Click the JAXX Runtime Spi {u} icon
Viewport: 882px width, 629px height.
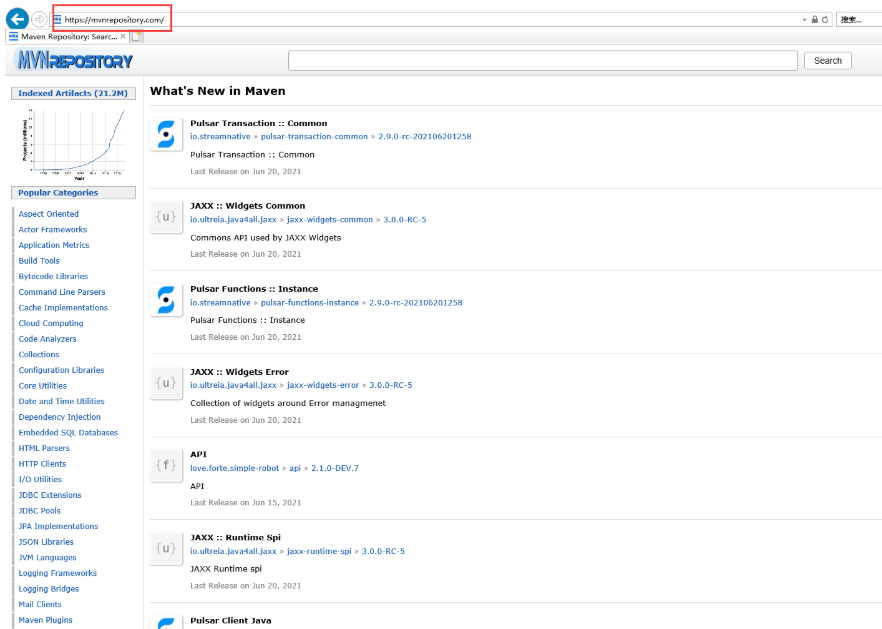[x=166, y=549]
